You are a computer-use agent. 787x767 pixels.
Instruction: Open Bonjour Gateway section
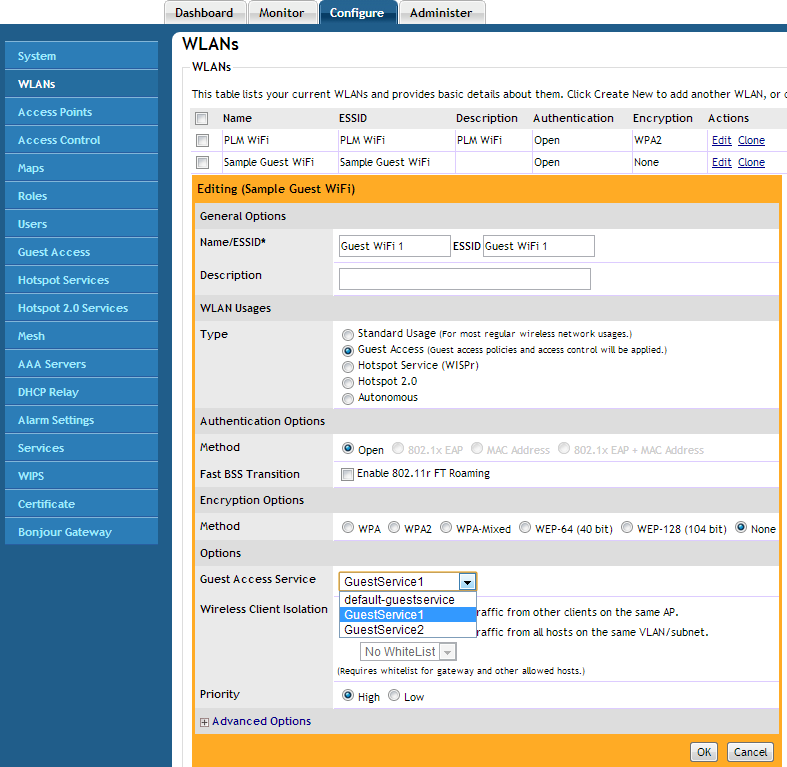[81, 532]
